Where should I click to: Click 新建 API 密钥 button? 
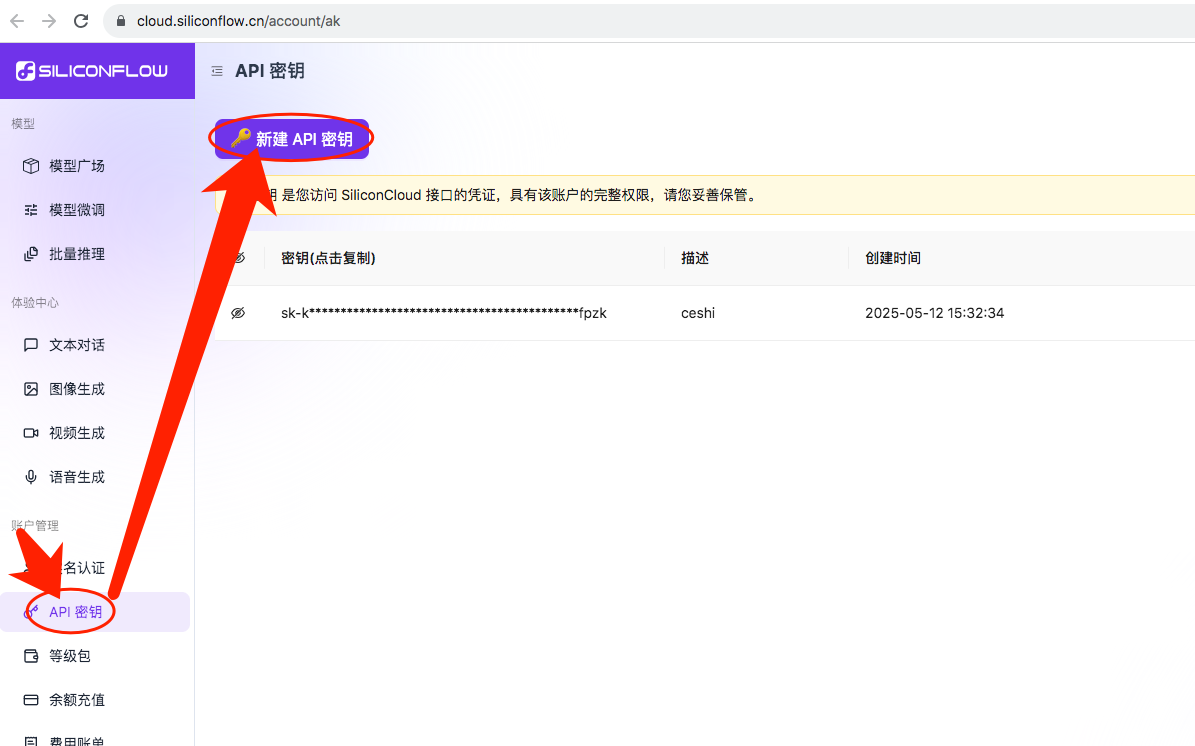292,139
